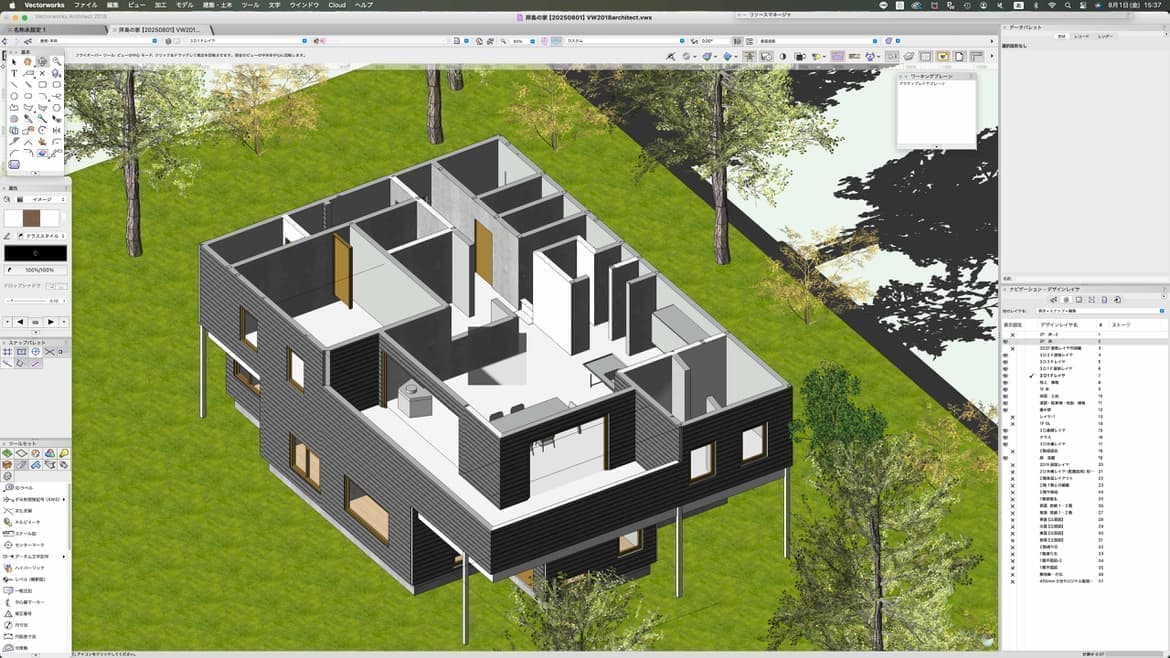Select アクティブレイヤプレーン in Working Planes list
The image size is (1170, 658).
coord(924,85)
